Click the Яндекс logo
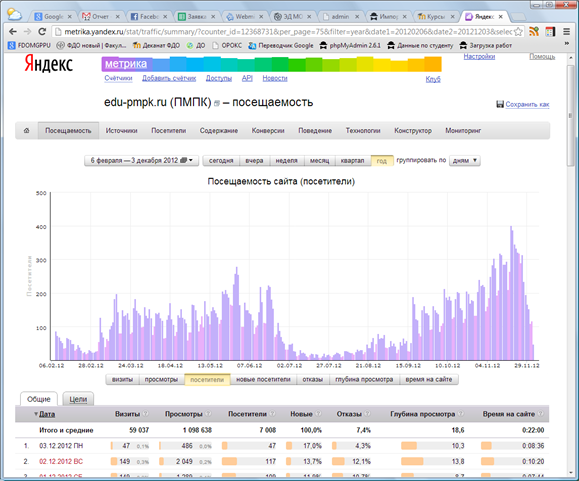 click(x=48, y=63)
